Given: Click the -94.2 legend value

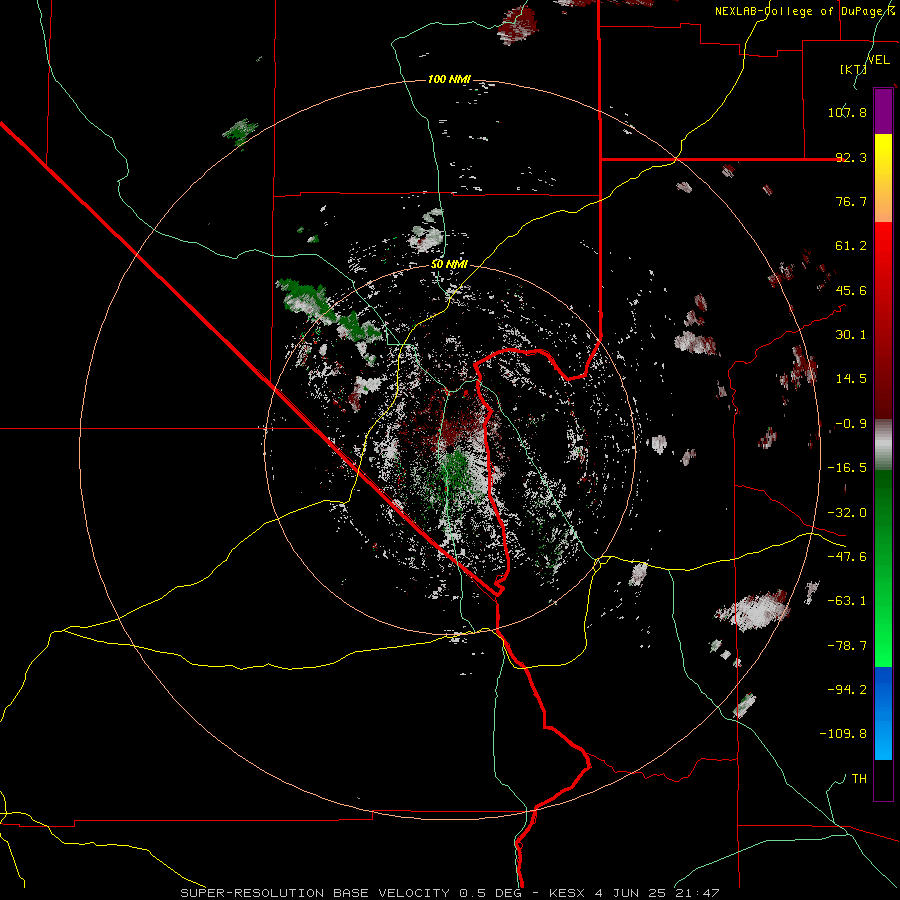Looking at the screenshot, I should (847, 689).
